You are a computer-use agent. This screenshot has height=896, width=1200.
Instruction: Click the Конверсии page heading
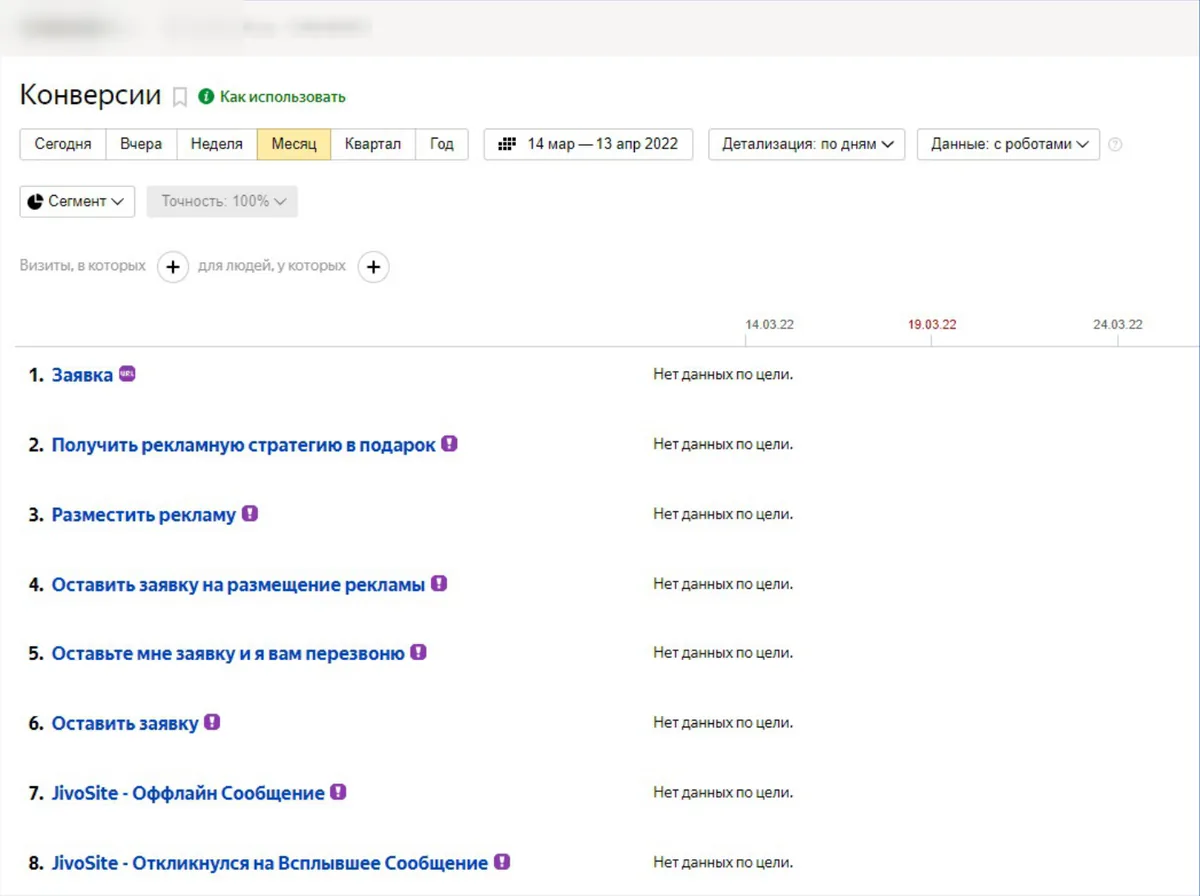90,96
